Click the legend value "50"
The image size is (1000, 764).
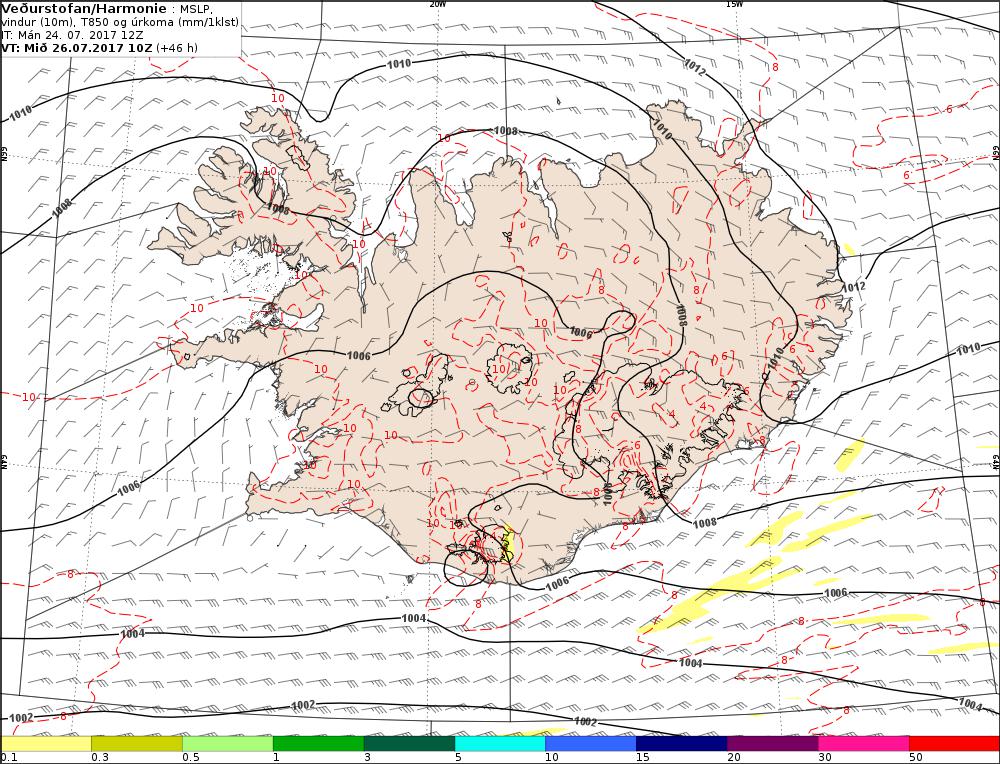pos(916,758)
